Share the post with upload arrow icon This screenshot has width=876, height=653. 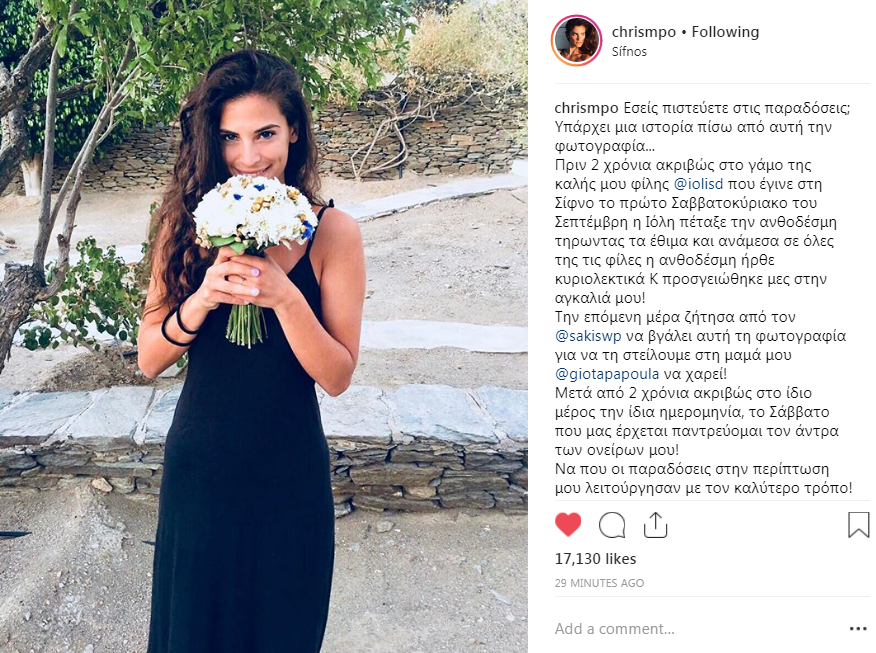pyautogui.click(x=655, y=525)
